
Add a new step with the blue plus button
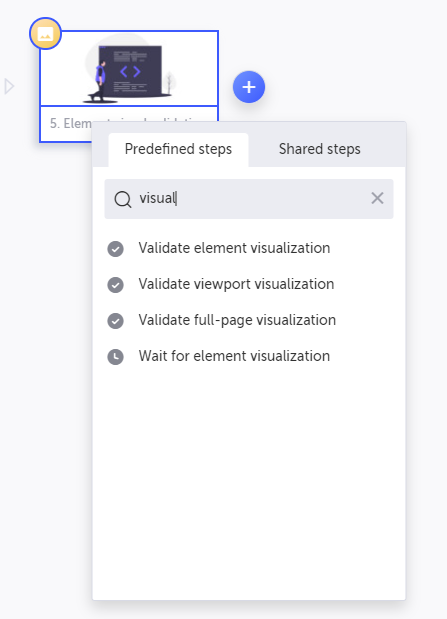pos(249,87)
